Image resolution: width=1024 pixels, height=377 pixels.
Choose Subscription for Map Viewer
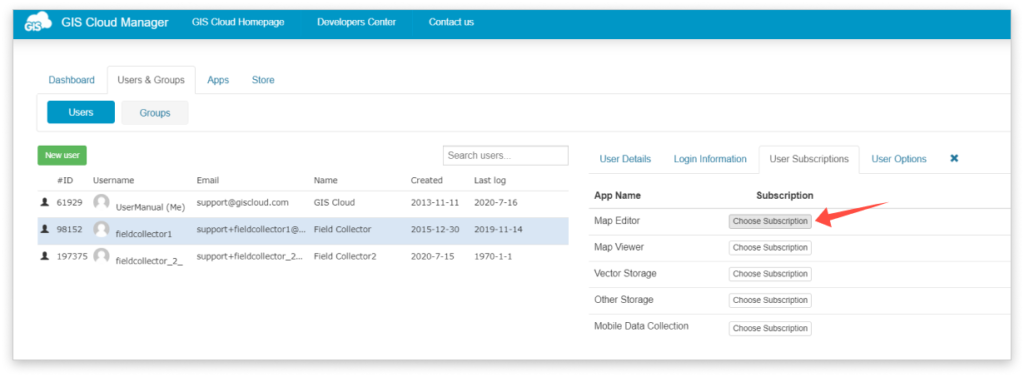[770, 248]
